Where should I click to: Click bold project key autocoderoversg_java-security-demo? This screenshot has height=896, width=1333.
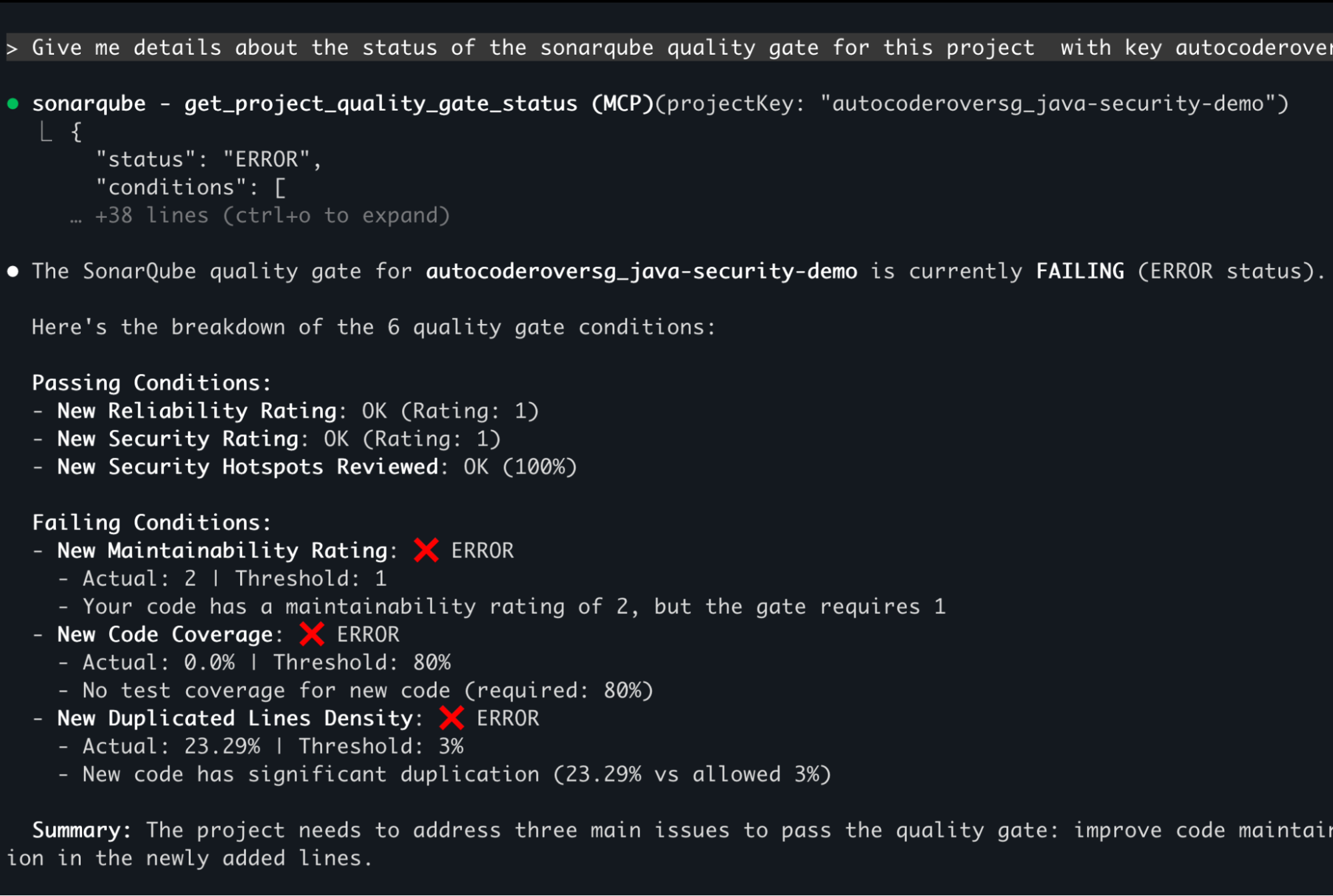641,271
